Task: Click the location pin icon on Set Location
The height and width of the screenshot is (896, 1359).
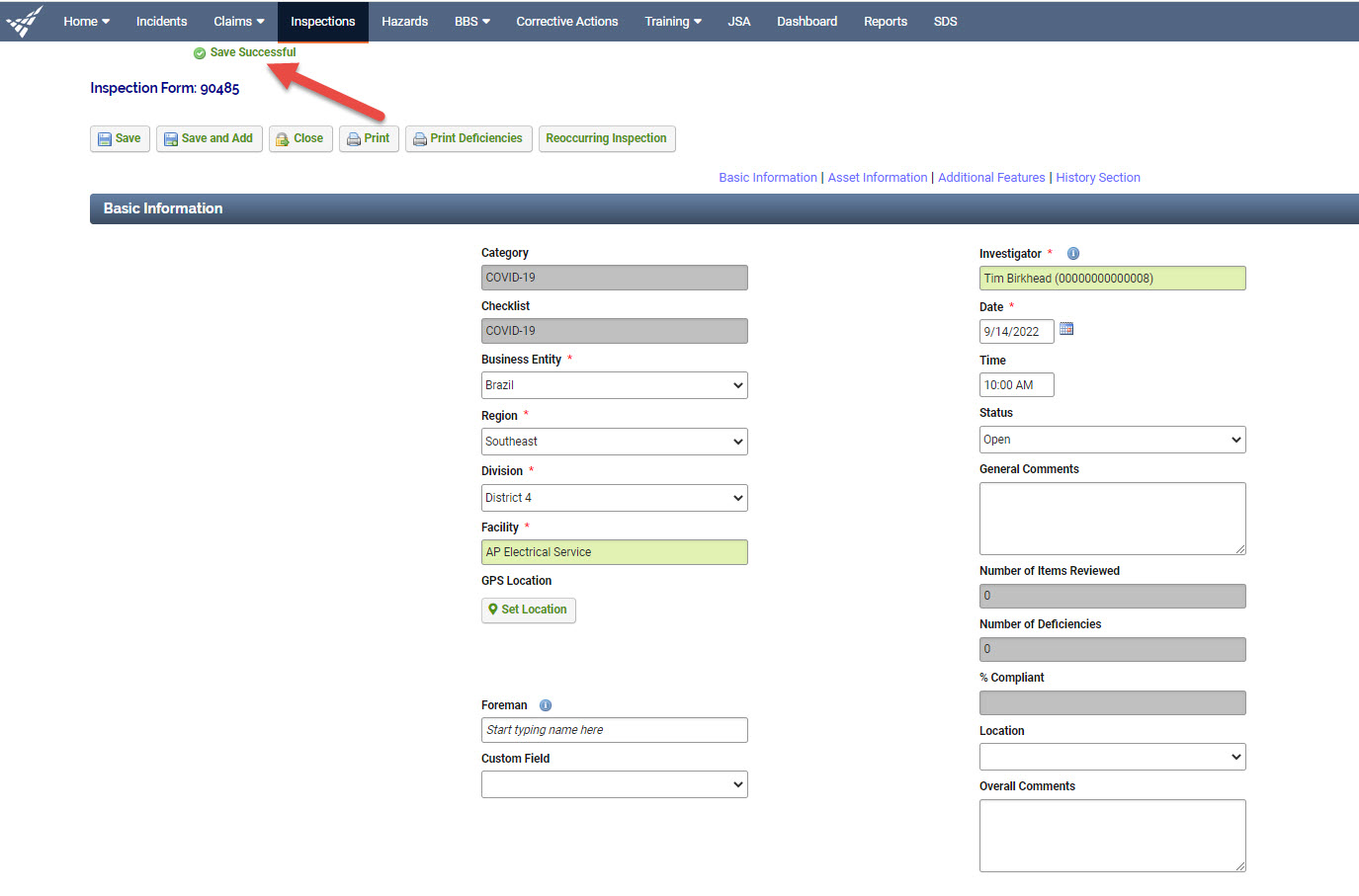Action: [x=494, y=611]
